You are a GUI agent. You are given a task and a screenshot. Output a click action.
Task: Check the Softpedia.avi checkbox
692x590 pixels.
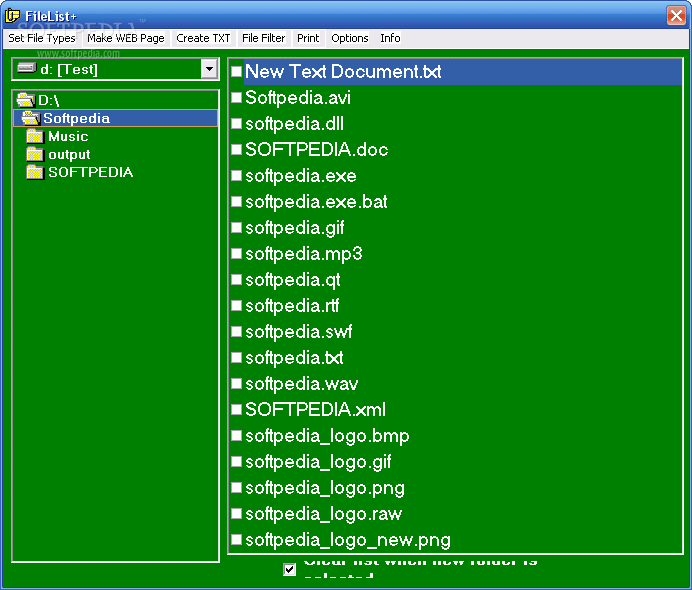coord(237,98)
